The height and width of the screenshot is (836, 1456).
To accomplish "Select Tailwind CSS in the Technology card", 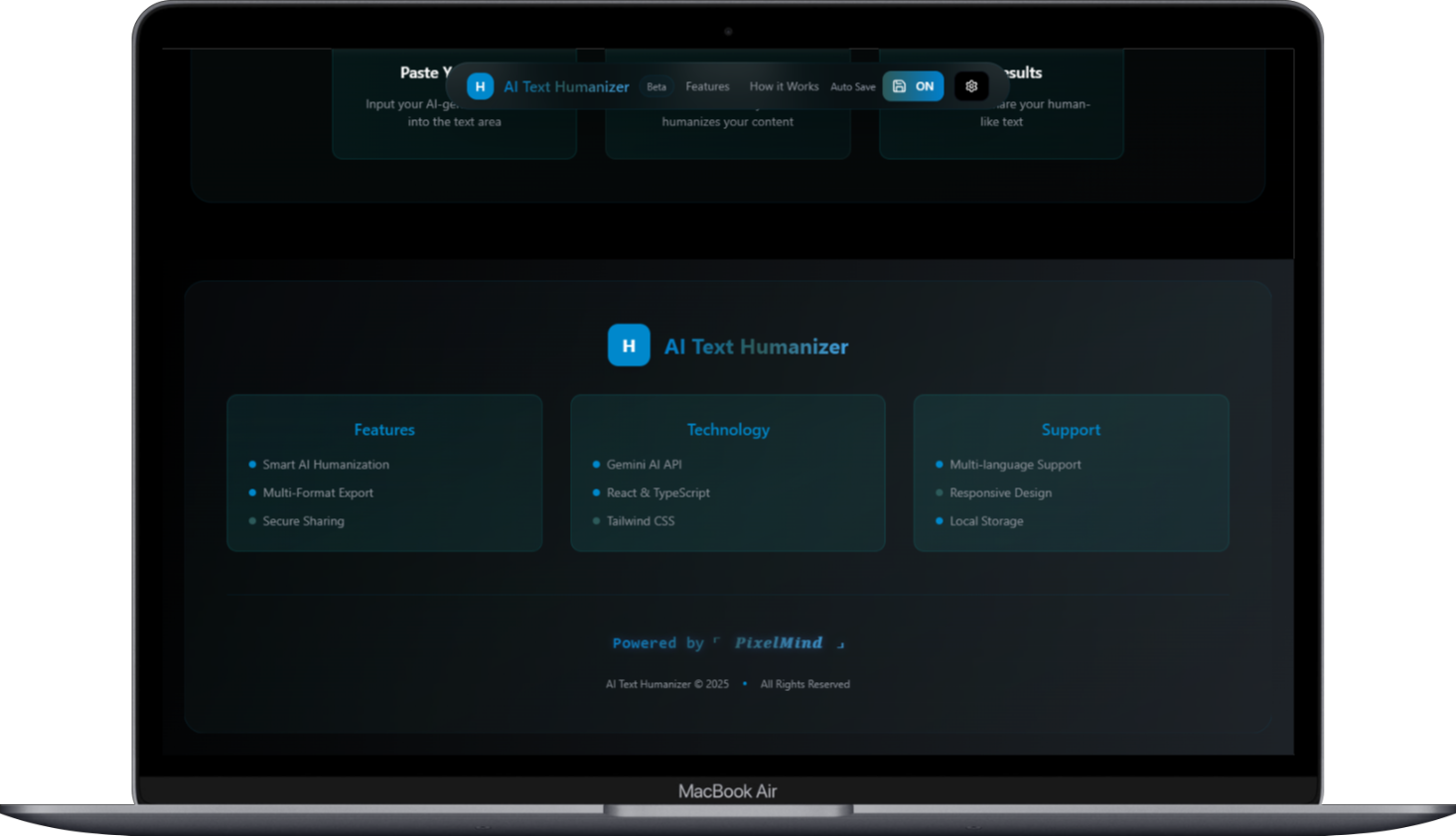I will 640,521.
